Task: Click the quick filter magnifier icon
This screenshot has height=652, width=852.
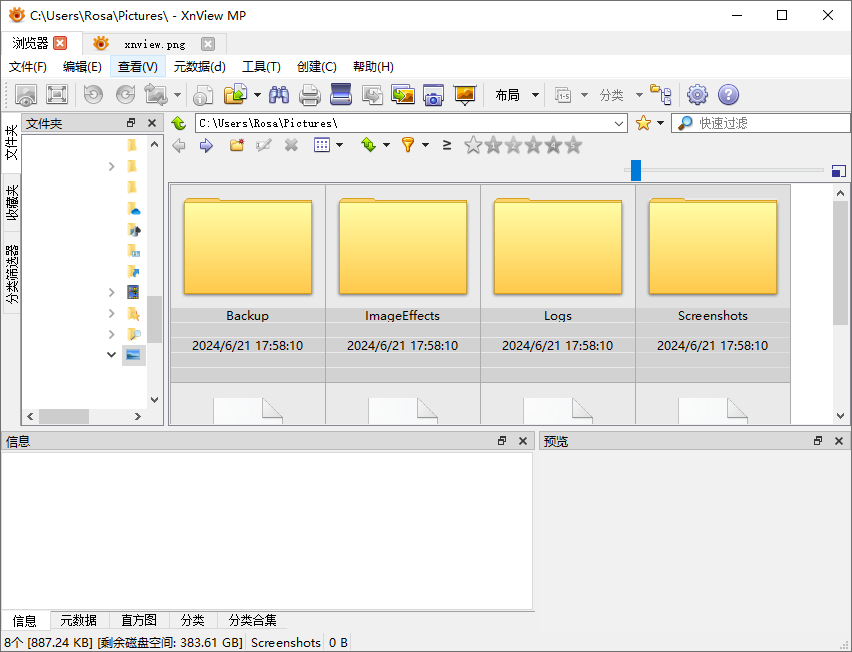Action: (684, 123)
